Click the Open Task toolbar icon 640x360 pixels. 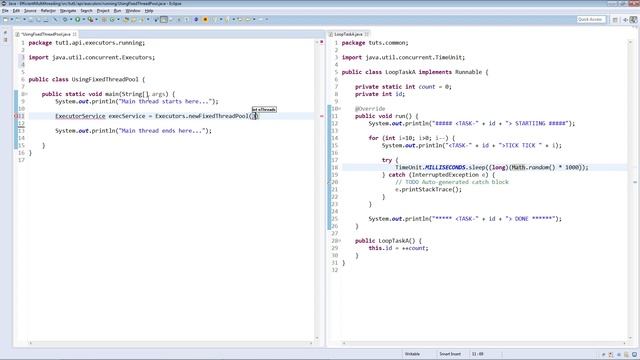[x=133, y=19]
